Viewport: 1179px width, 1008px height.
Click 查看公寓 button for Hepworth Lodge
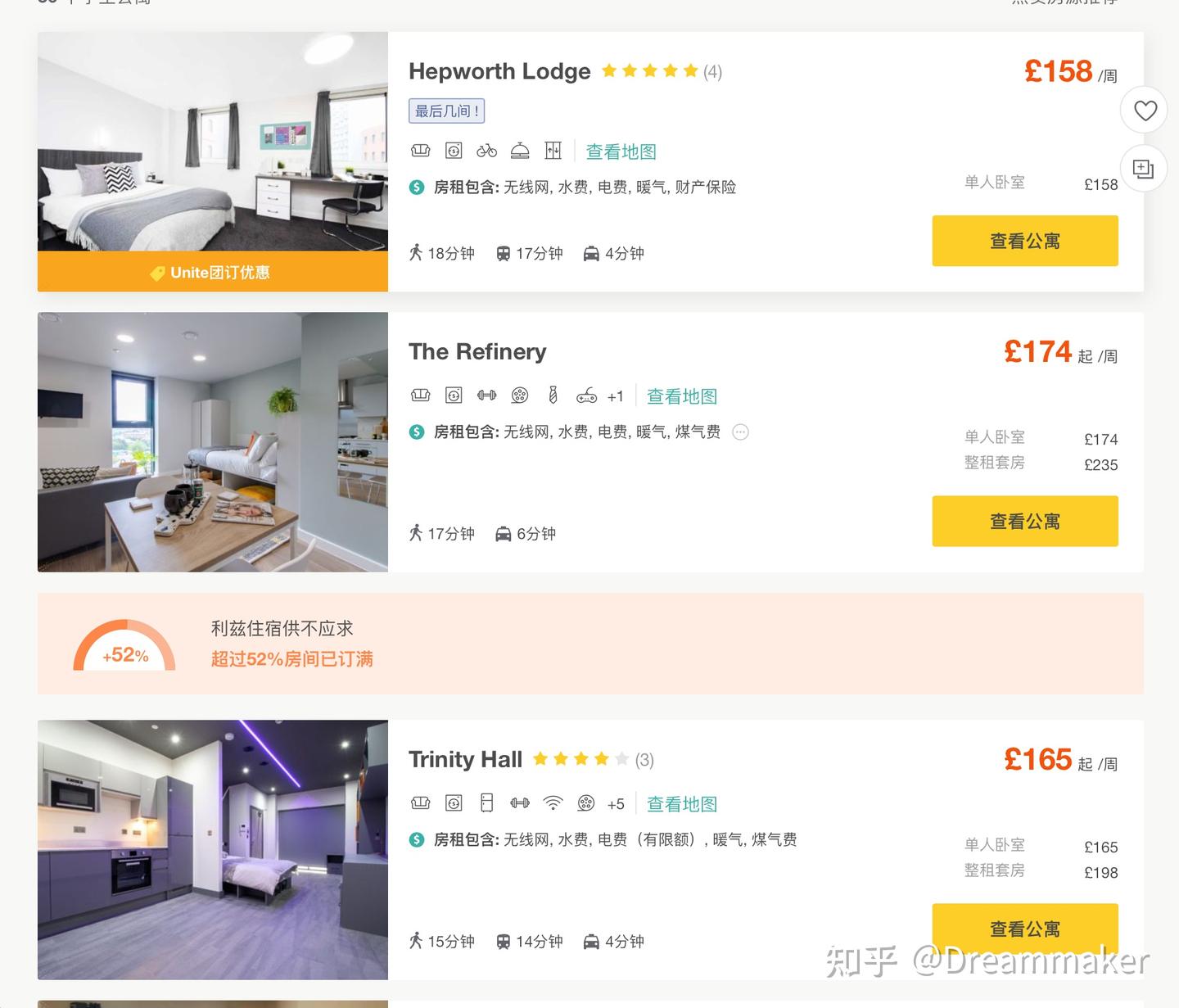[x=1025, y=241]
